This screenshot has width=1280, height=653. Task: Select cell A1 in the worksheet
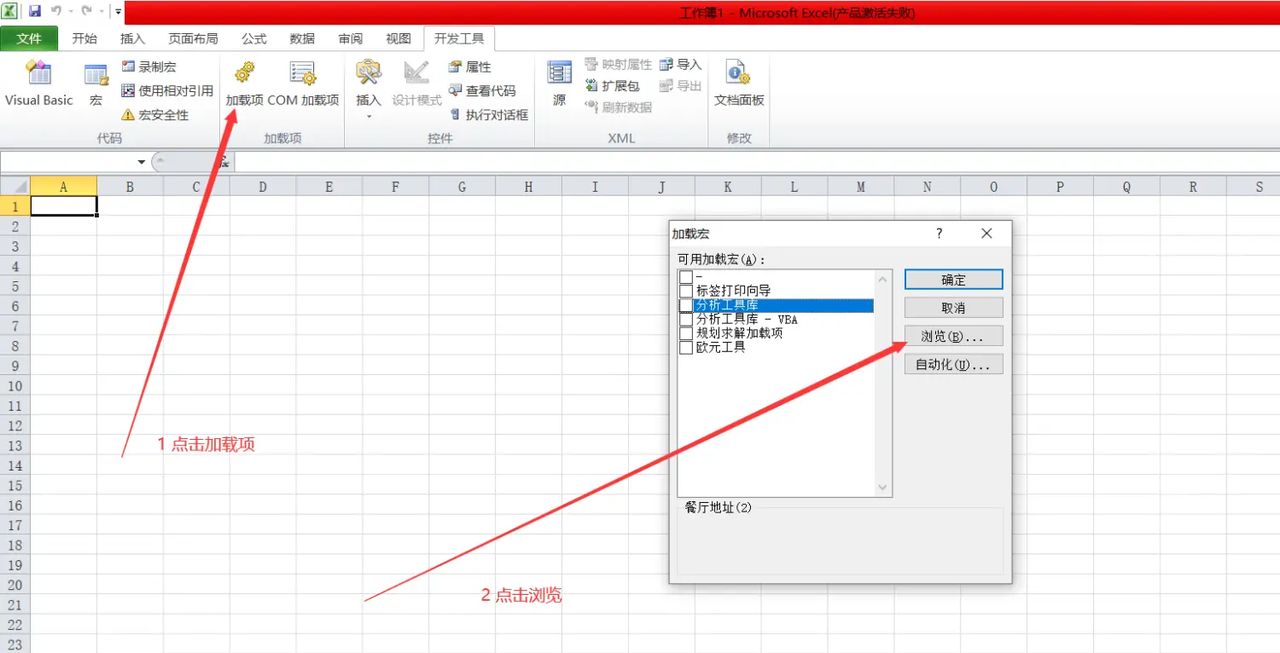coord(64,206)
